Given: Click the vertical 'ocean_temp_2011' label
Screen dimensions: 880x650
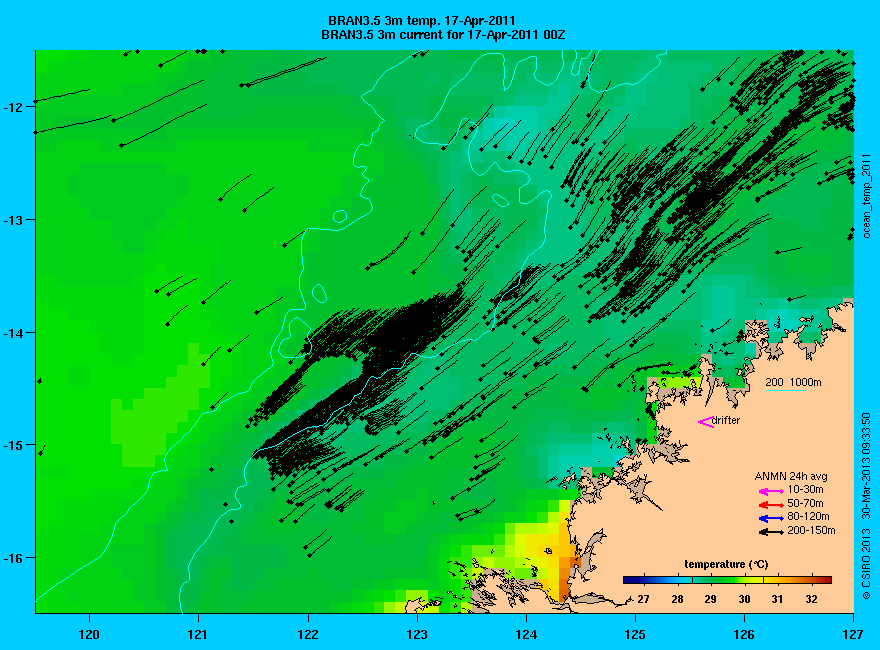Looking at the screenshot, I should (867, 198).
